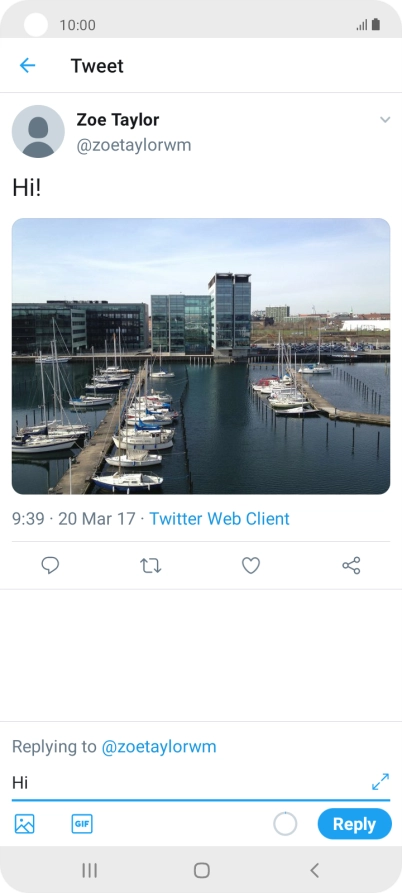Add a GIF to the reply

pyautogui.click(x=82, y=824)
